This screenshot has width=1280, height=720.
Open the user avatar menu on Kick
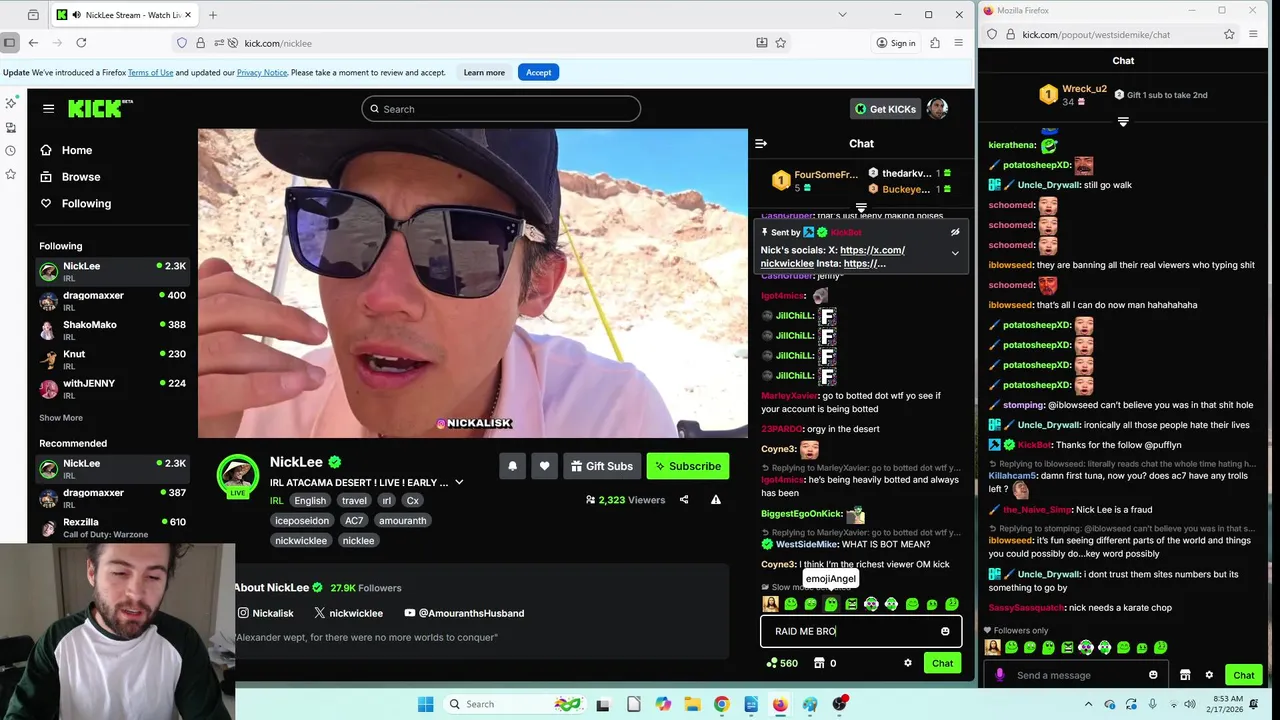pos(937,108)
